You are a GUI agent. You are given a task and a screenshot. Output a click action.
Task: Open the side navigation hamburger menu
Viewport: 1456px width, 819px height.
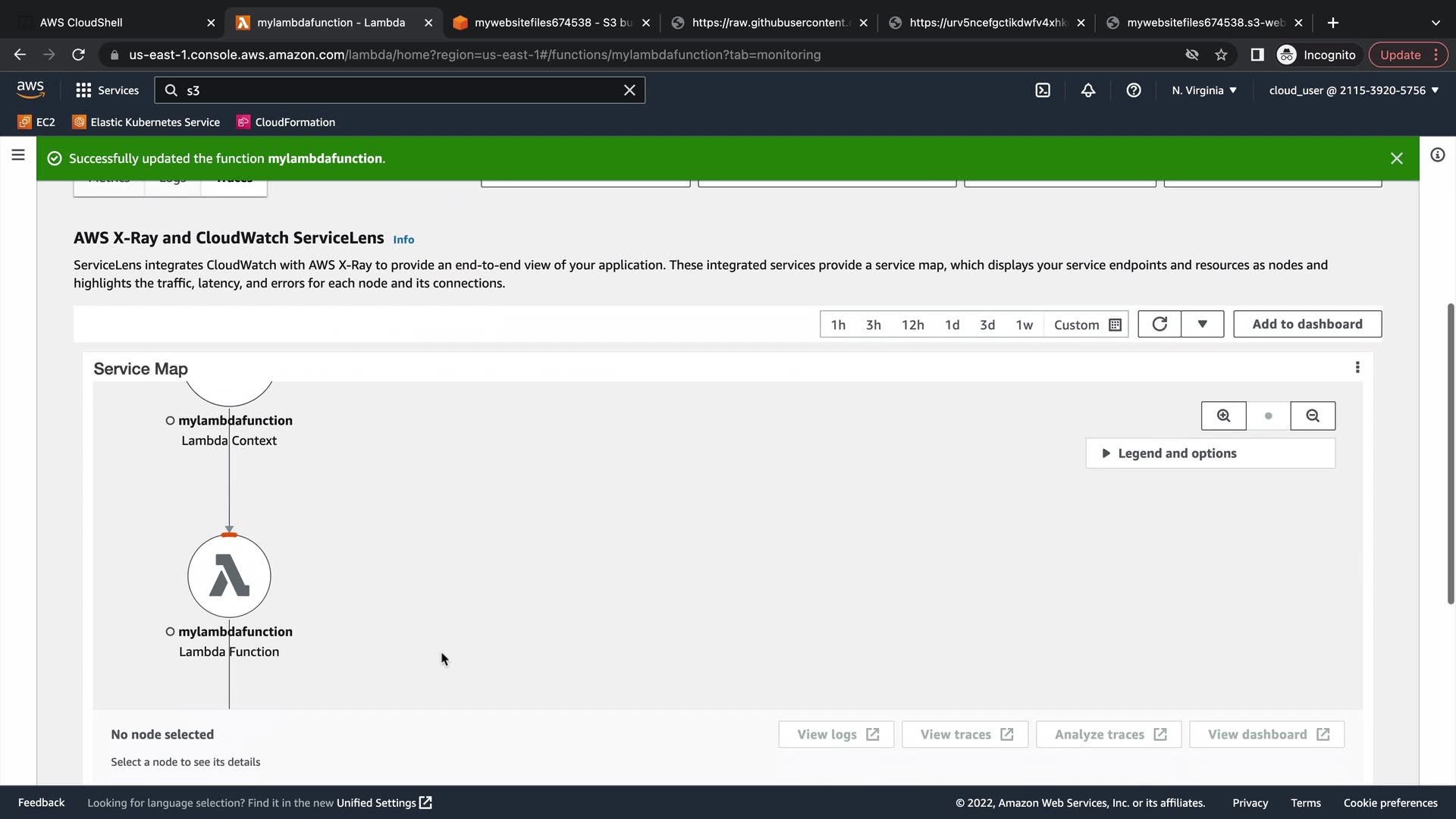pyautogui.click(x=18, y=155)
